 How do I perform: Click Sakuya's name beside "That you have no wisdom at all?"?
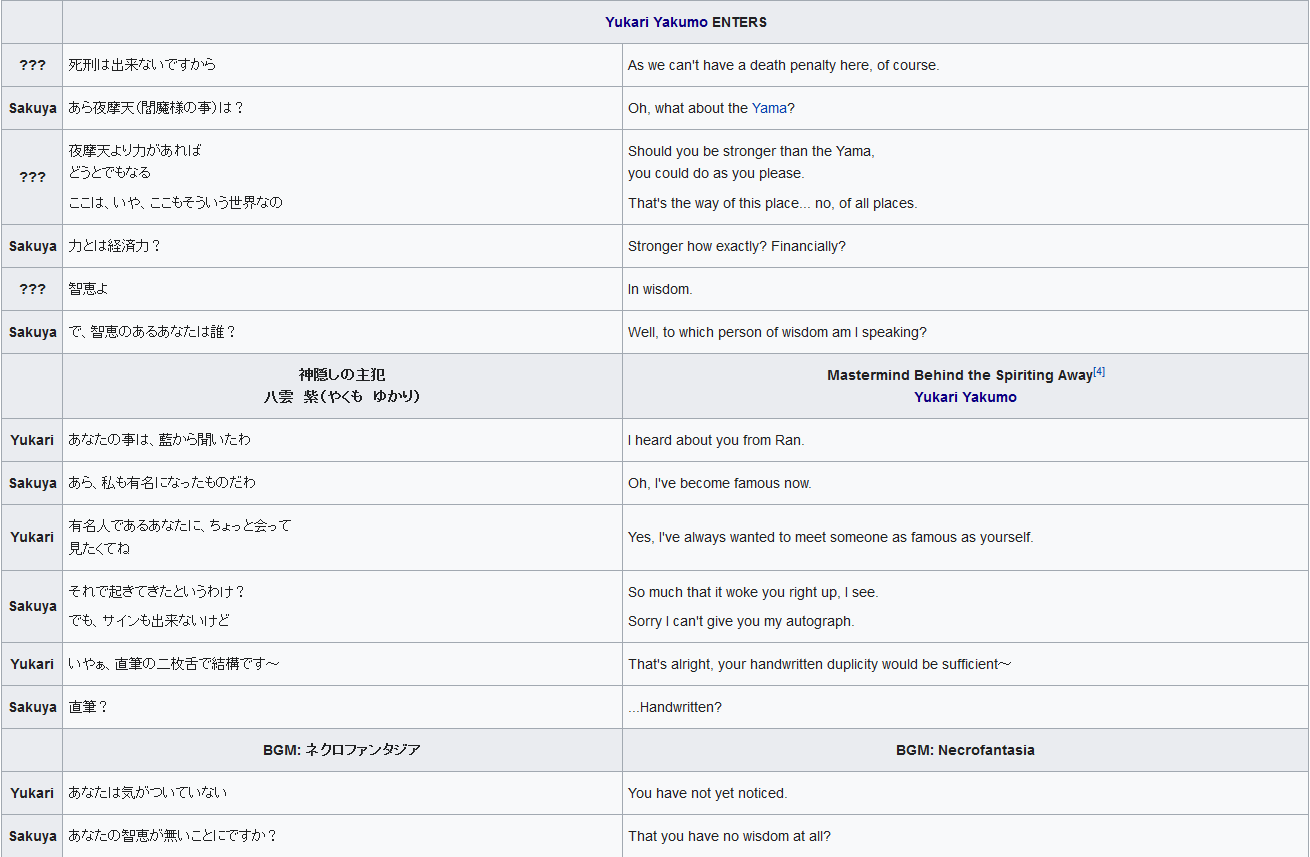33,836
